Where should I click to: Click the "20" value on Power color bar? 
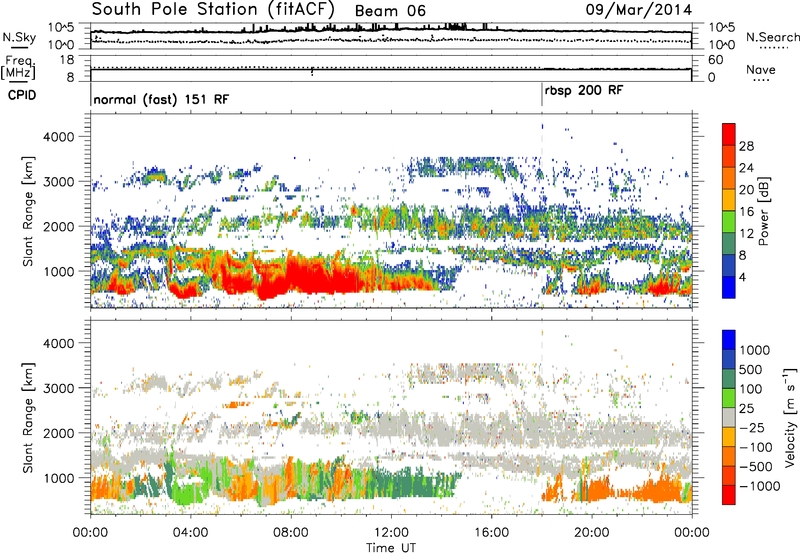click(746, 190)
